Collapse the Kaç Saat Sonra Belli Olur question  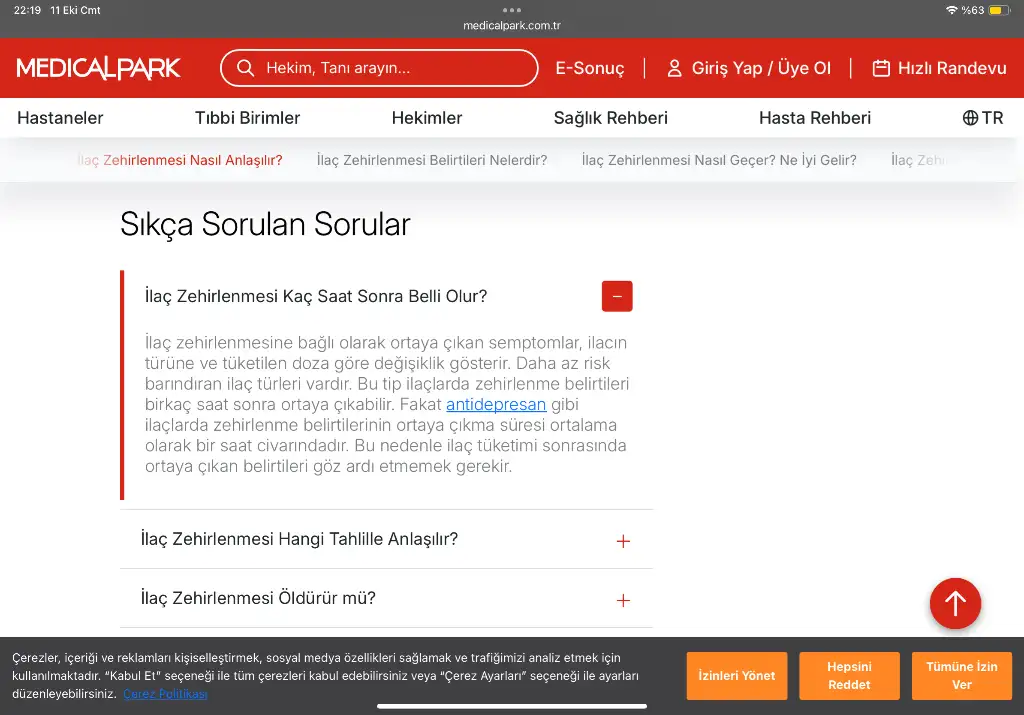click(617, 296)
